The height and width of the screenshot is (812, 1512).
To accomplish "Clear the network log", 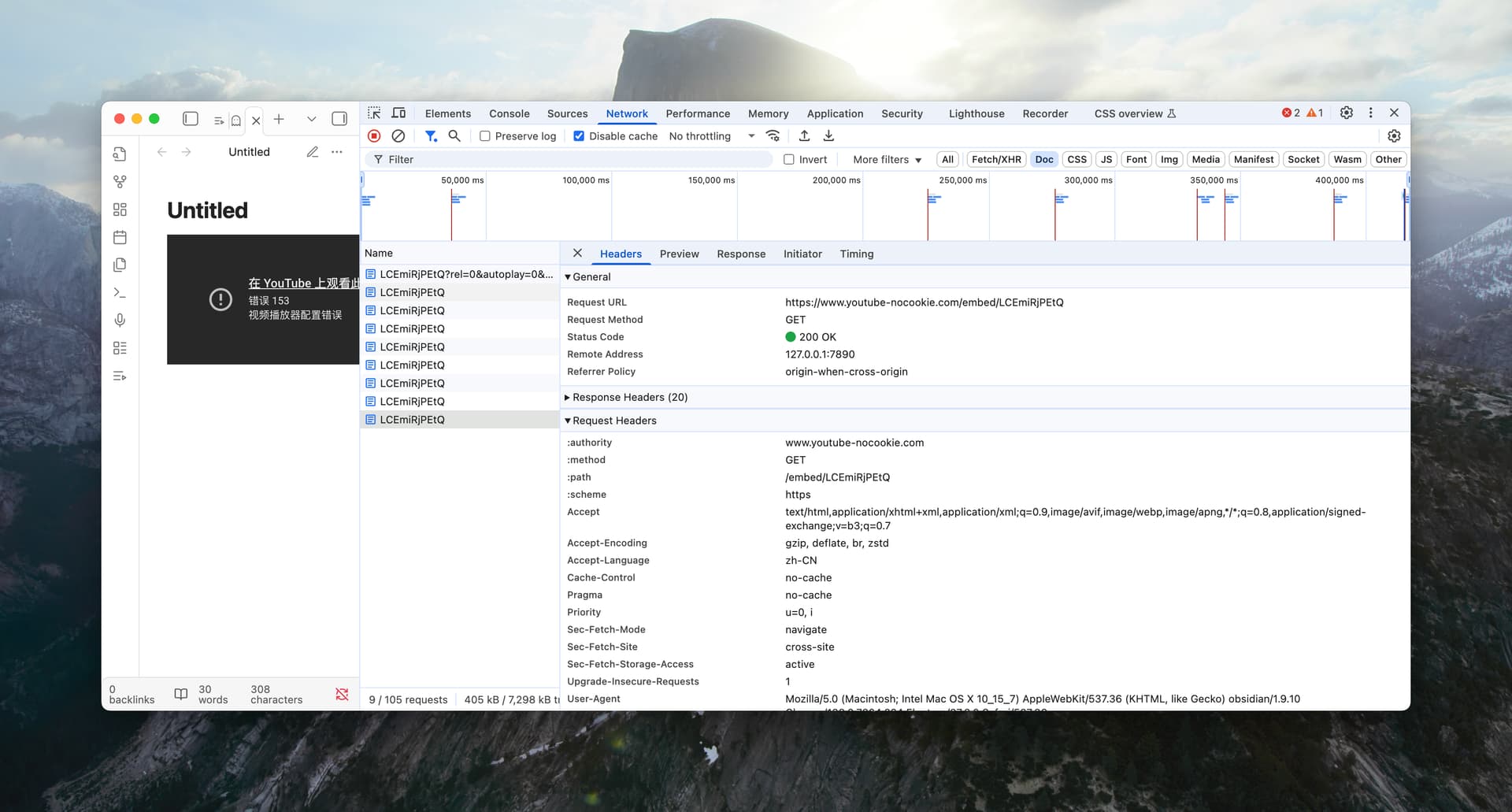I will (x=398, y=136).
